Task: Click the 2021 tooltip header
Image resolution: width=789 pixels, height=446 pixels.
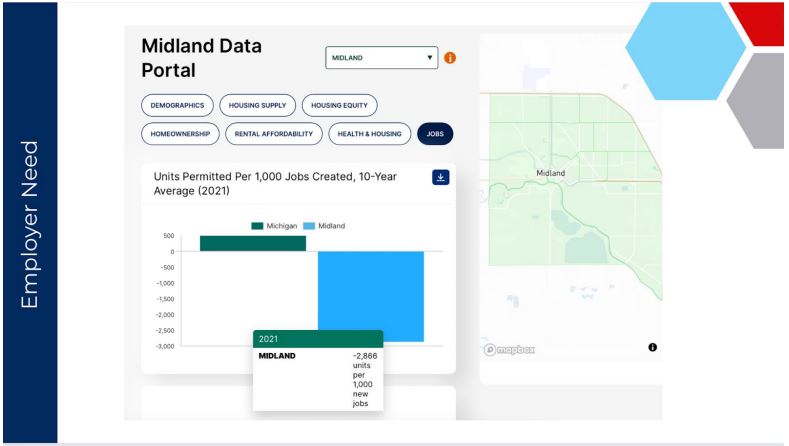Action: [317, 339]
